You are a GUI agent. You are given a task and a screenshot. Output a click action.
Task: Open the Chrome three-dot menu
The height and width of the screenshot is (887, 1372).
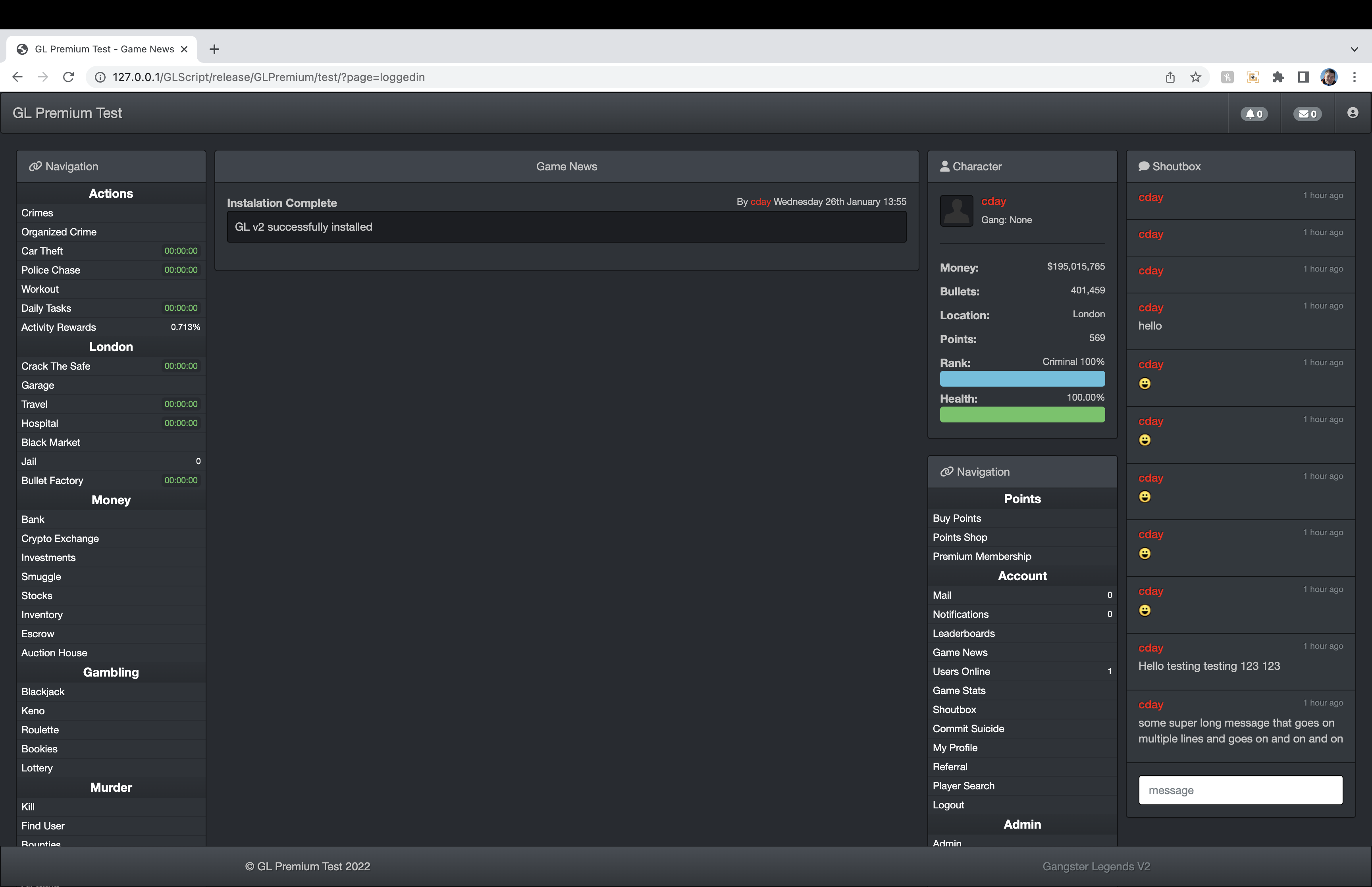point(1354,77)
